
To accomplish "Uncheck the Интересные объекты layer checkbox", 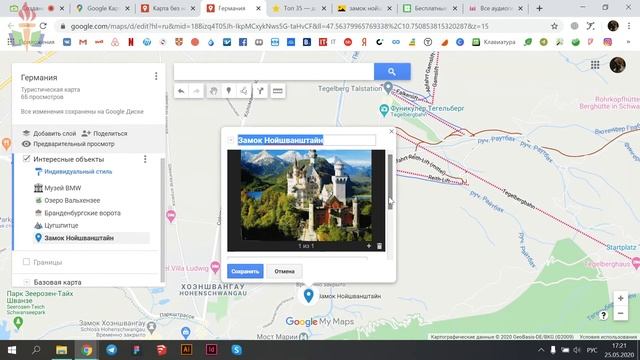I will tap(27, 158).
